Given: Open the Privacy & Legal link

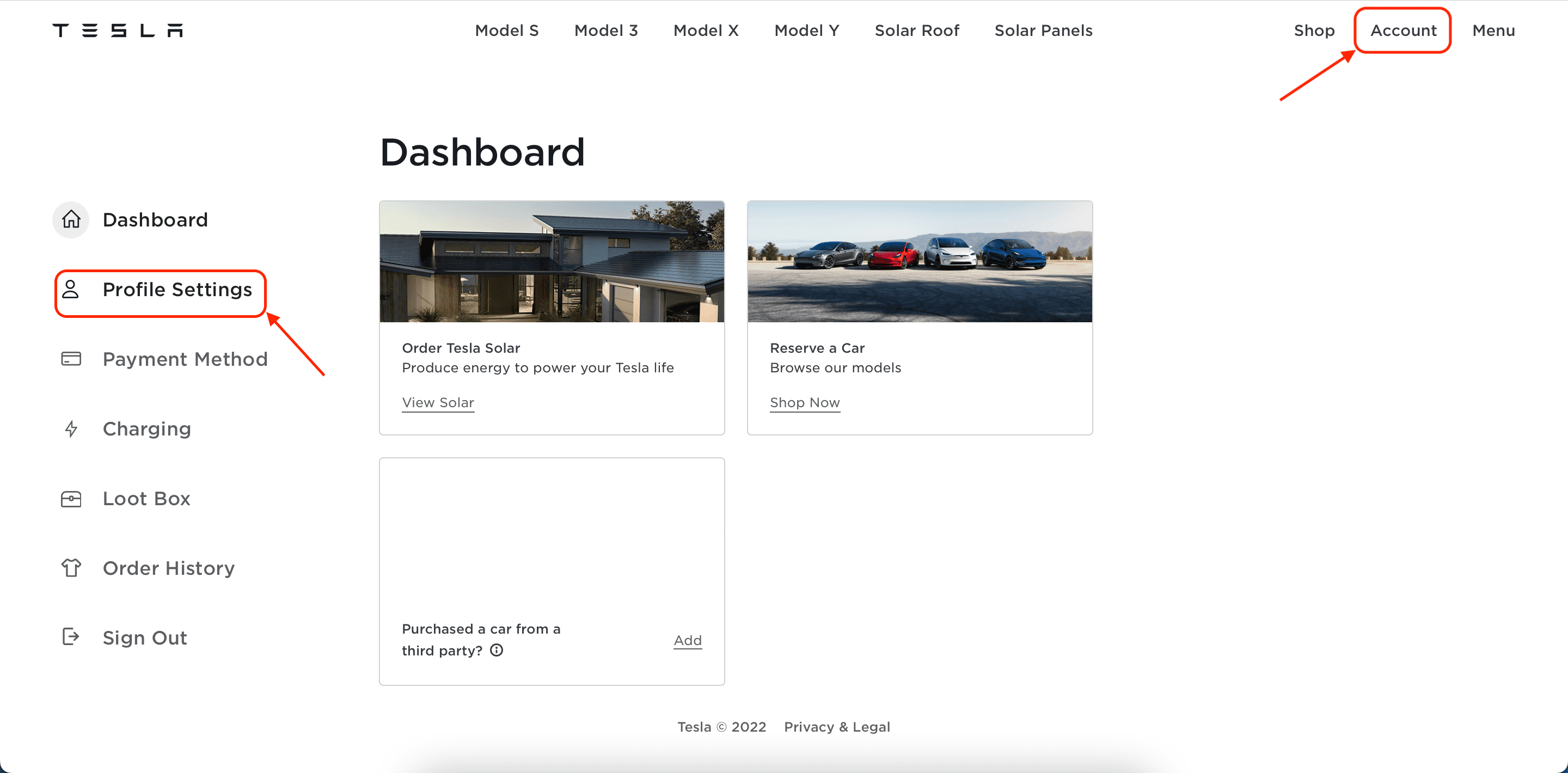Looking at the screenshot, I should point(836,727).
